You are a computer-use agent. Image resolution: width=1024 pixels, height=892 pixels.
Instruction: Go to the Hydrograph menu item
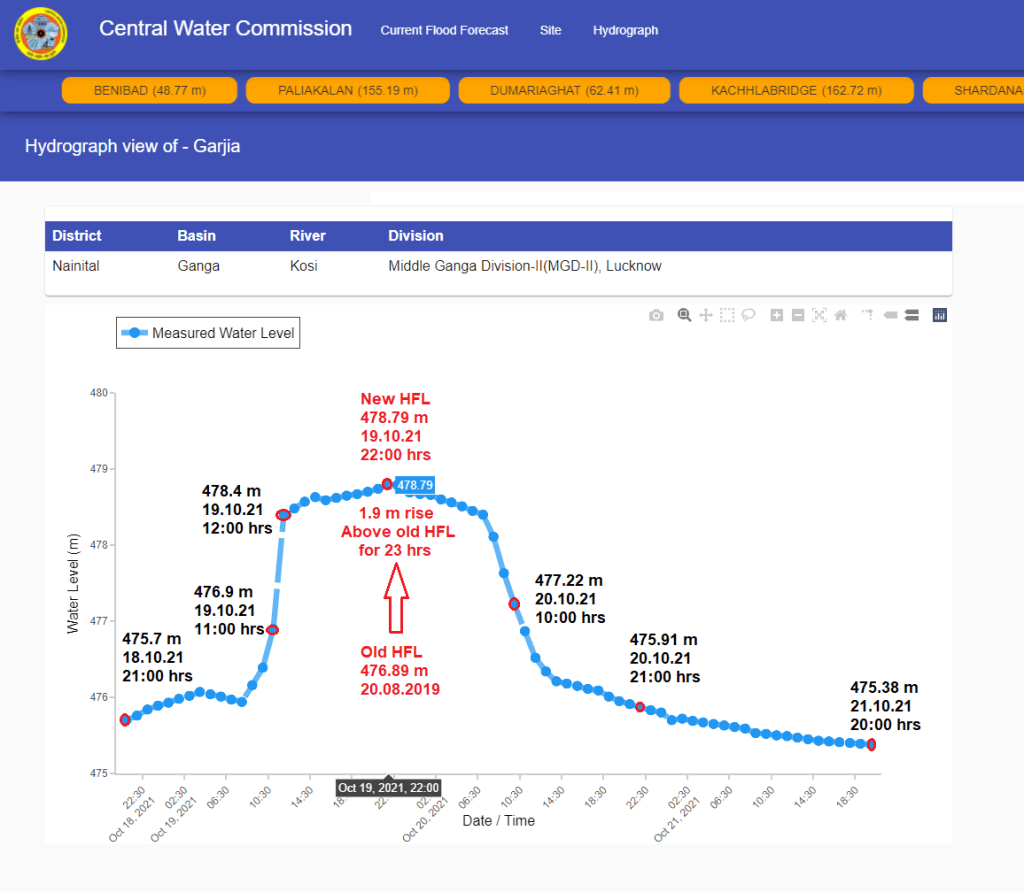point(625,30)
